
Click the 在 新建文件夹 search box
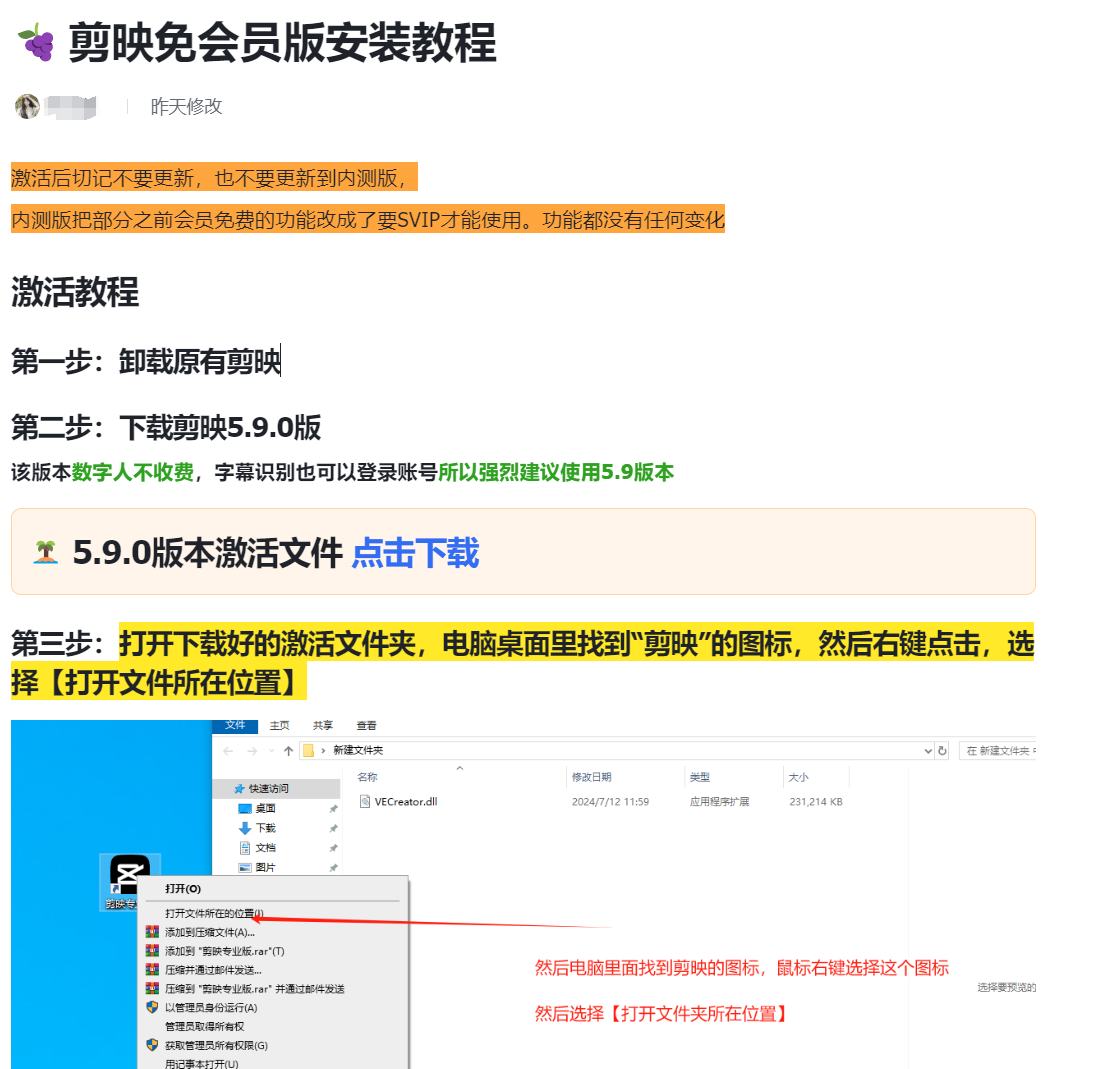(x=998, y=751)
